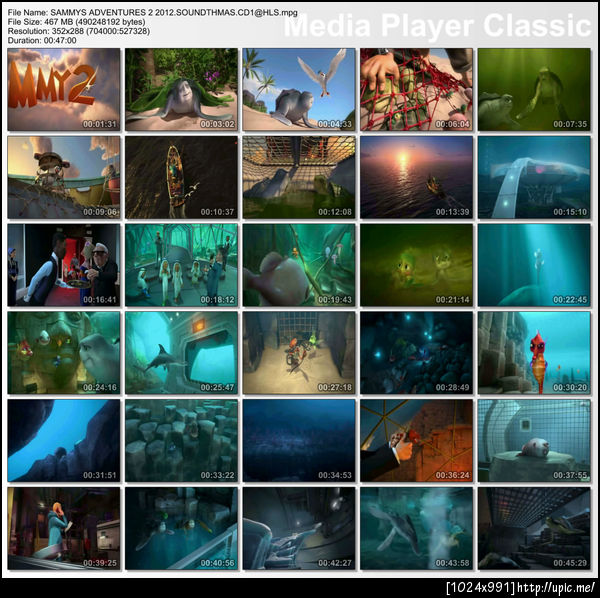600x598 pixels.
Task: Click the overhead boat thumbnail at 00:10:37
Action: click(x=181, y=177)
